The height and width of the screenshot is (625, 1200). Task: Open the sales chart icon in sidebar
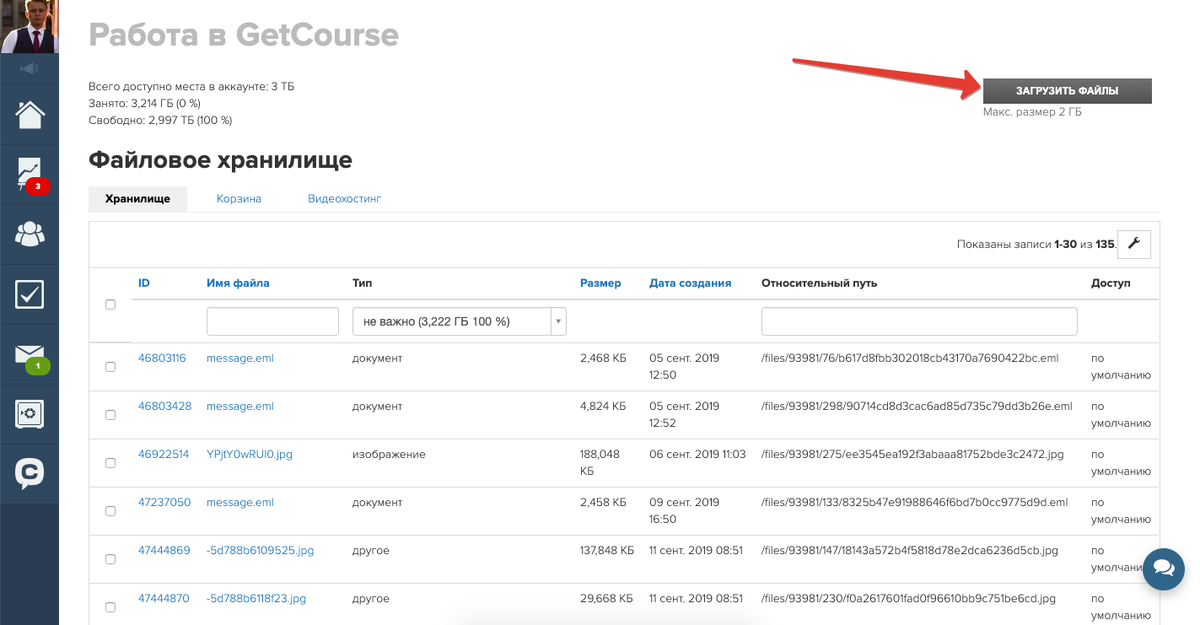[x=30, y=174]
